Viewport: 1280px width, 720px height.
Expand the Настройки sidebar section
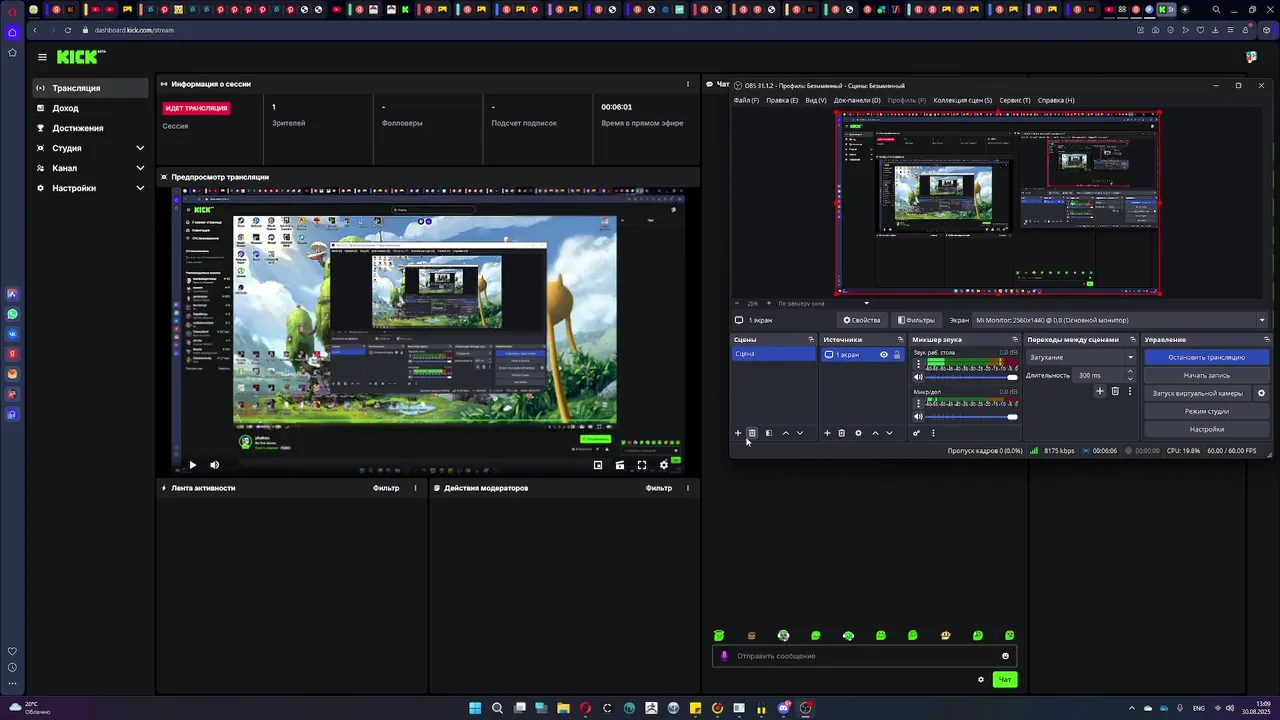pos(140,188)
